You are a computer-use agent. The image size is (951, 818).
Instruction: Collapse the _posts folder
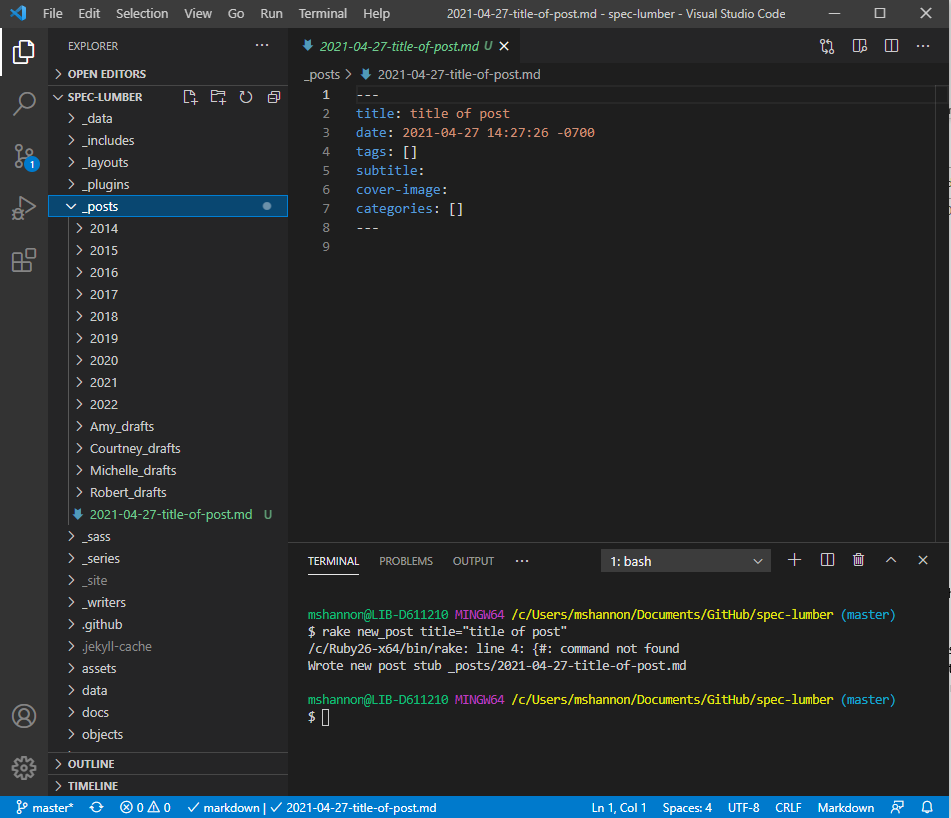pos(100,206)
